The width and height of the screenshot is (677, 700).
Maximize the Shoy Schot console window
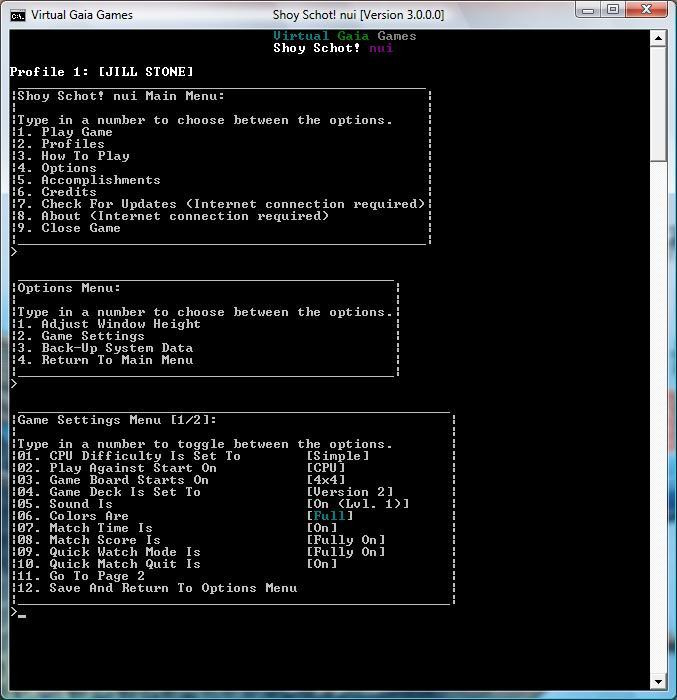[x=613, y=10]
